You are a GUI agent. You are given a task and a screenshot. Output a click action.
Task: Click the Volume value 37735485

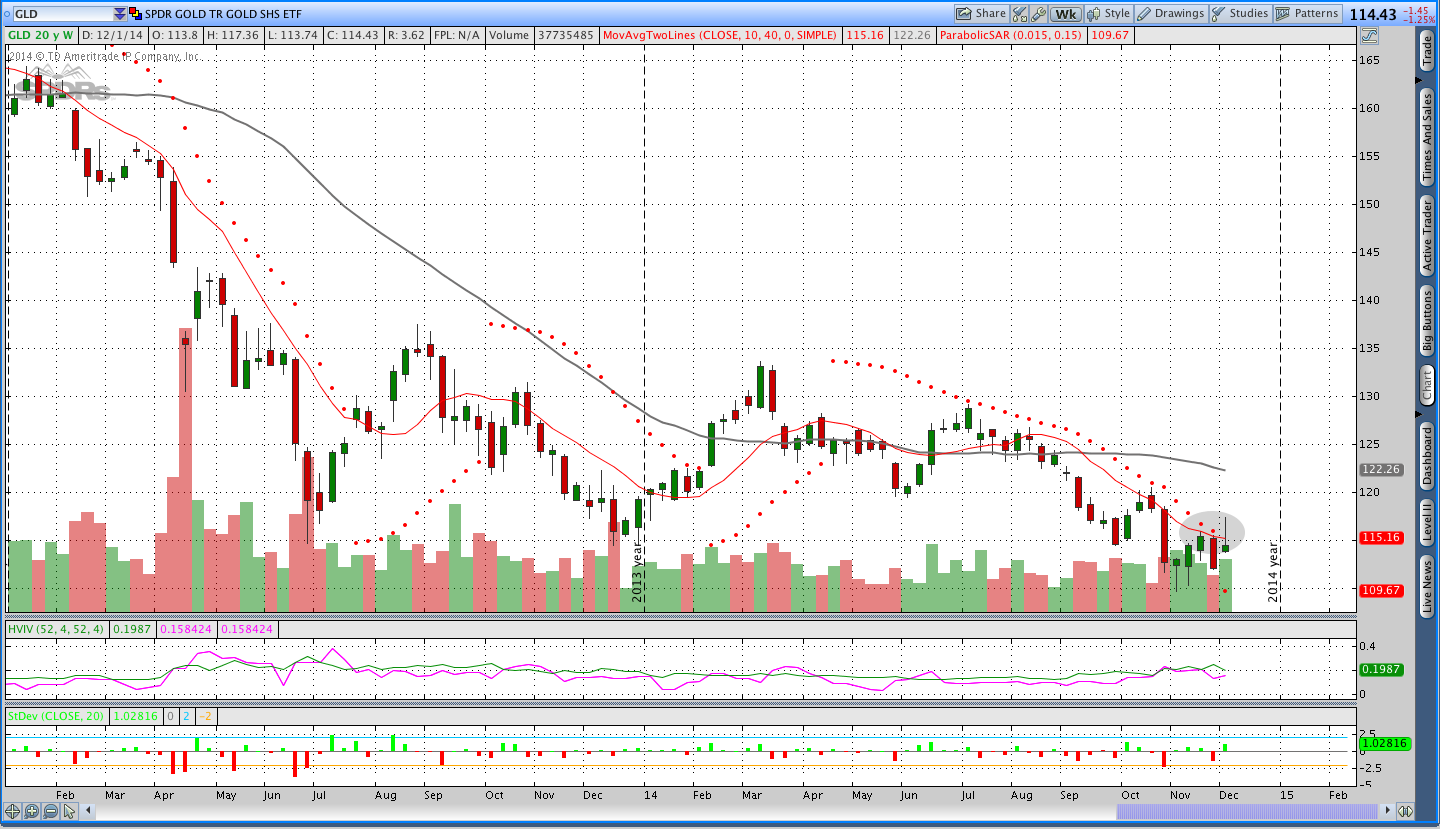click(565, 35)
